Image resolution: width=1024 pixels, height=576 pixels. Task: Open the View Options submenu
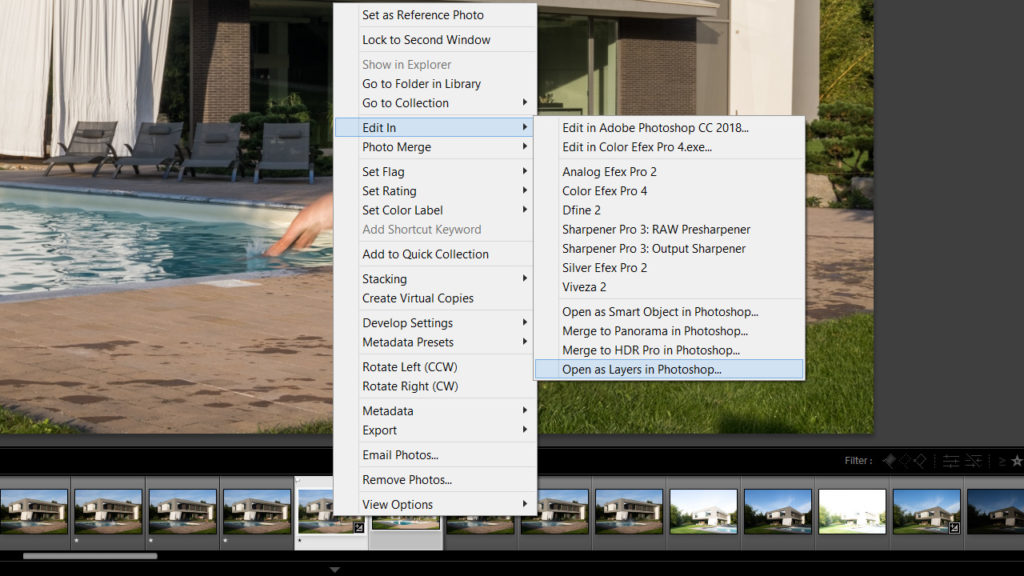435,504
